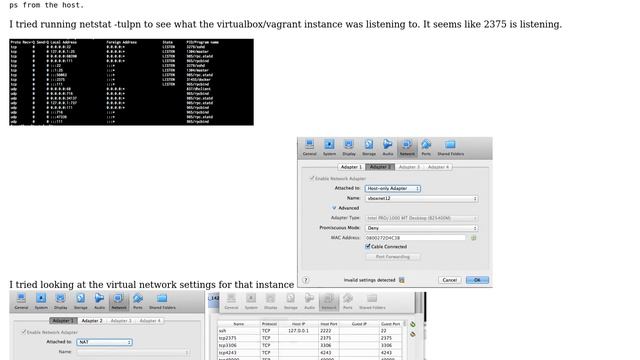Screen dimensions: 640x360
Task: Collapse the Advanced disclosure triangle
Action: [x=334, y=208]
